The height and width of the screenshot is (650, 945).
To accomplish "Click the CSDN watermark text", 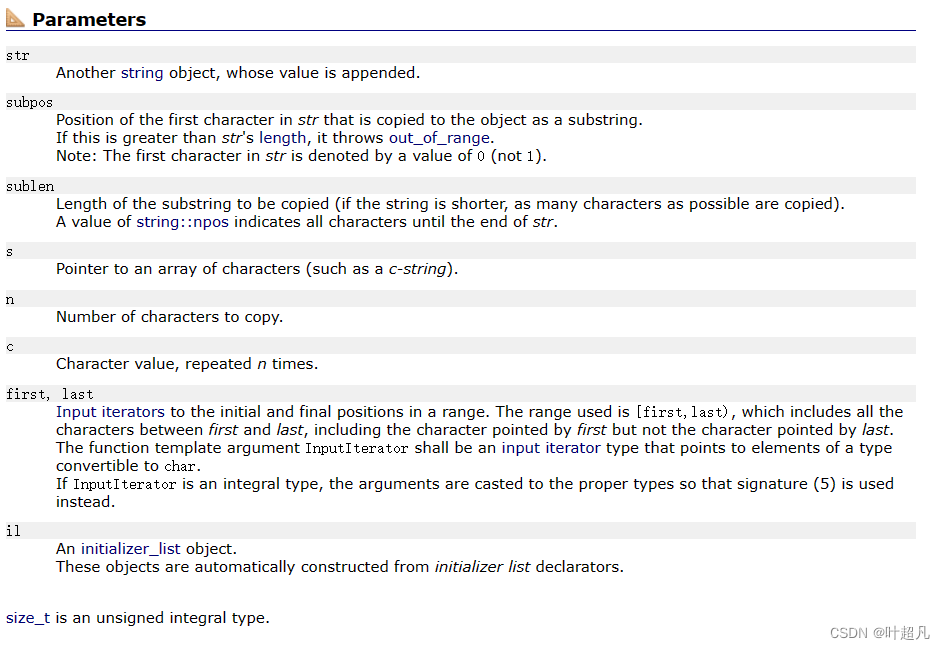I will [880, 632].
